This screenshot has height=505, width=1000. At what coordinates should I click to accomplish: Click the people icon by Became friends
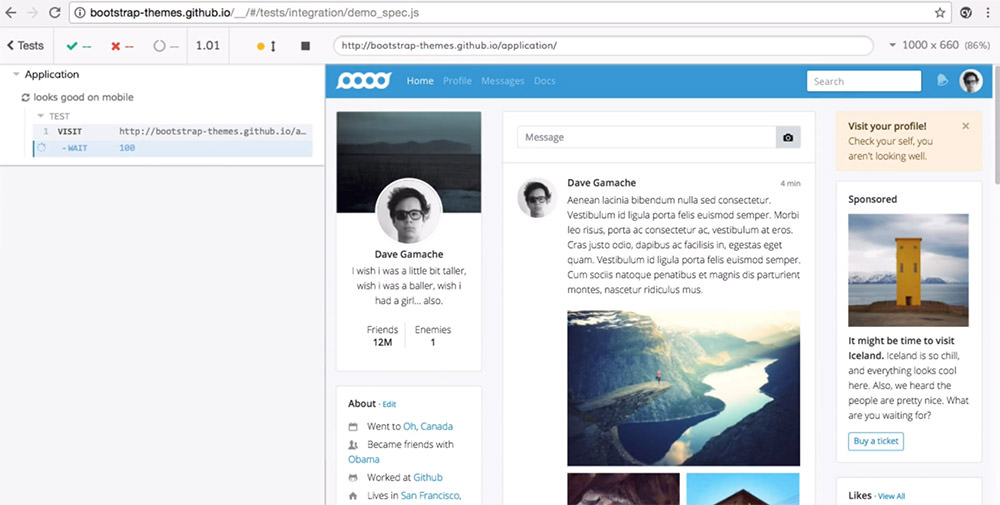[353, 444]
